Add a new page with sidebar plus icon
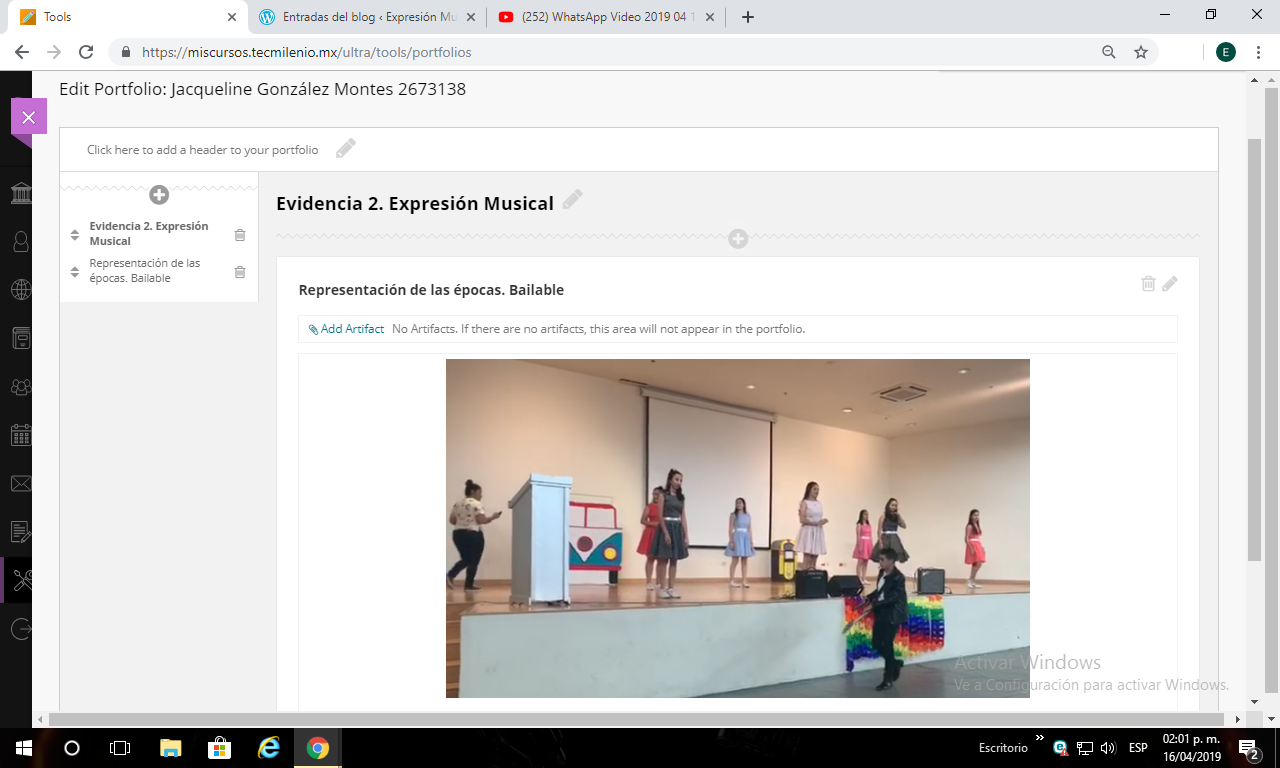1280x768 pixels. (x=159, y=195)
